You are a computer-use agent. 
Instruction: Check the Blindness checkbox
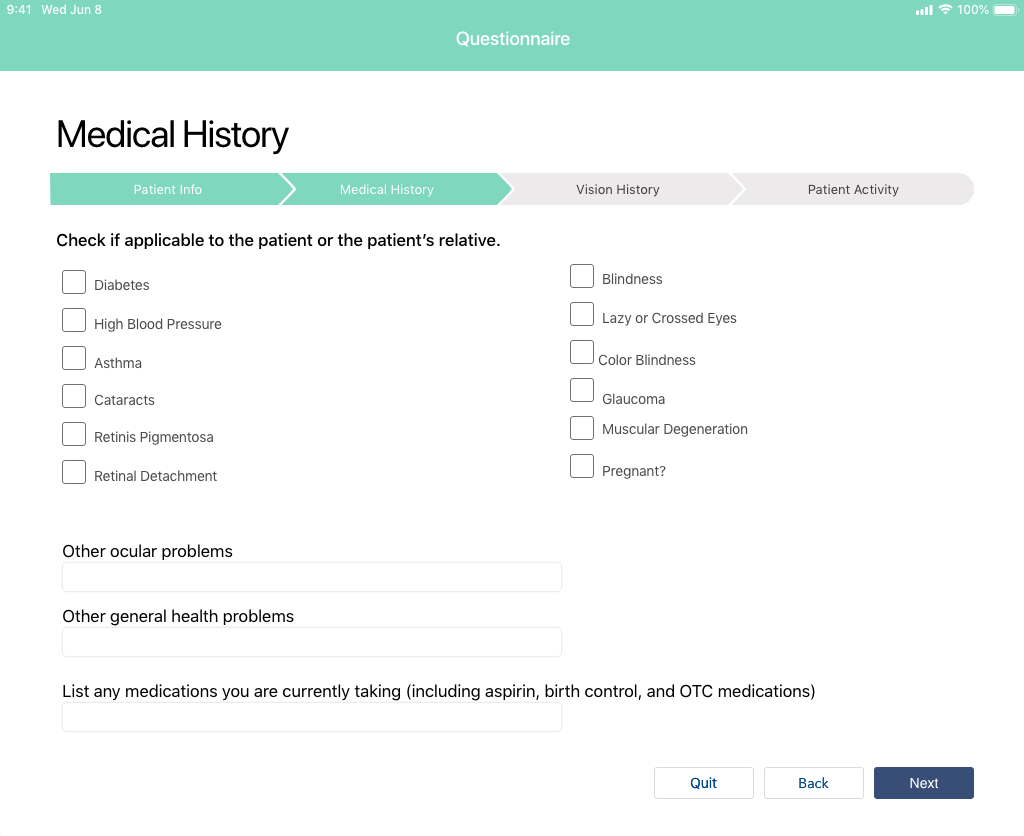[x=582, y=276]
